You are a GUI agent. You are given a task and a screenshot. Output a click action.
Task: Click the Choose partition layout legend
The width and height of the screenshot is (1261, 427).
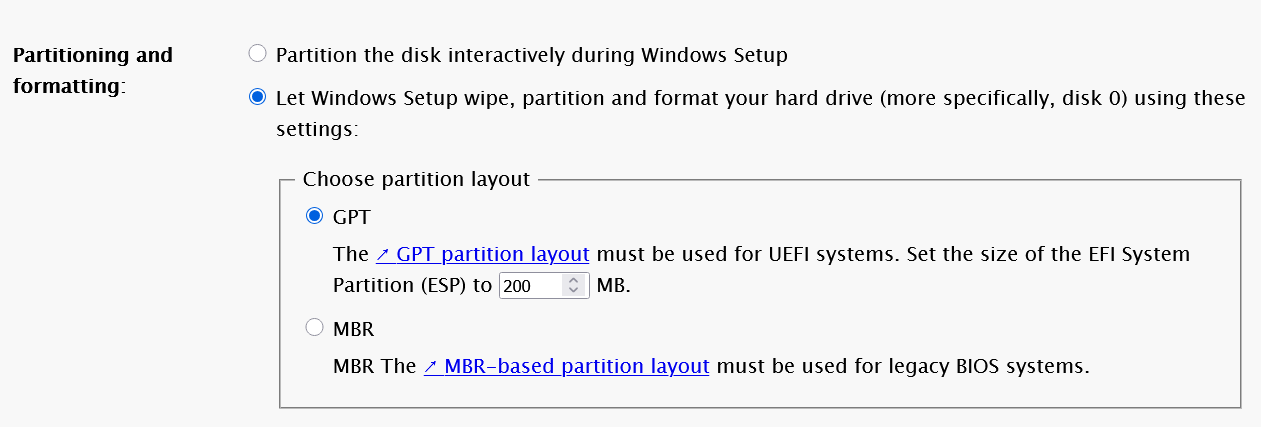[x=416, y=180]
